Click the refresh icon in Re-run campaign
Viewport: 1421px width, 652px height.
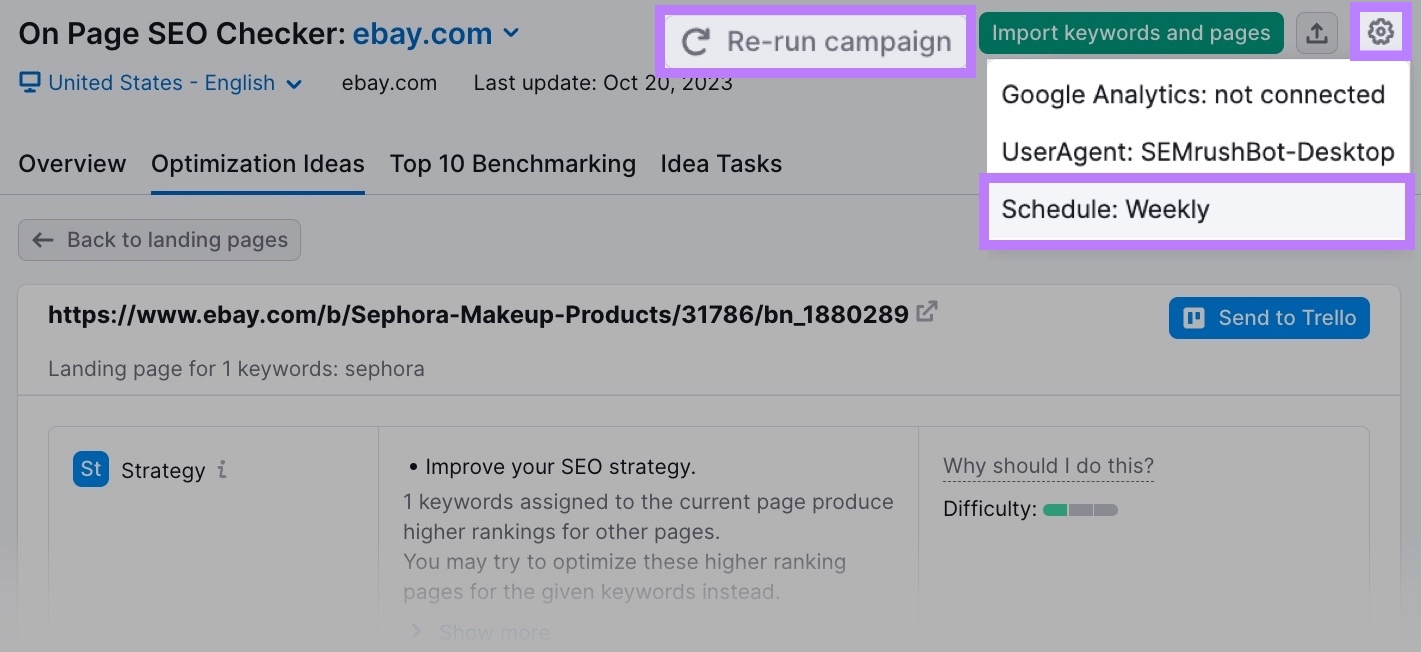[696, 42]
